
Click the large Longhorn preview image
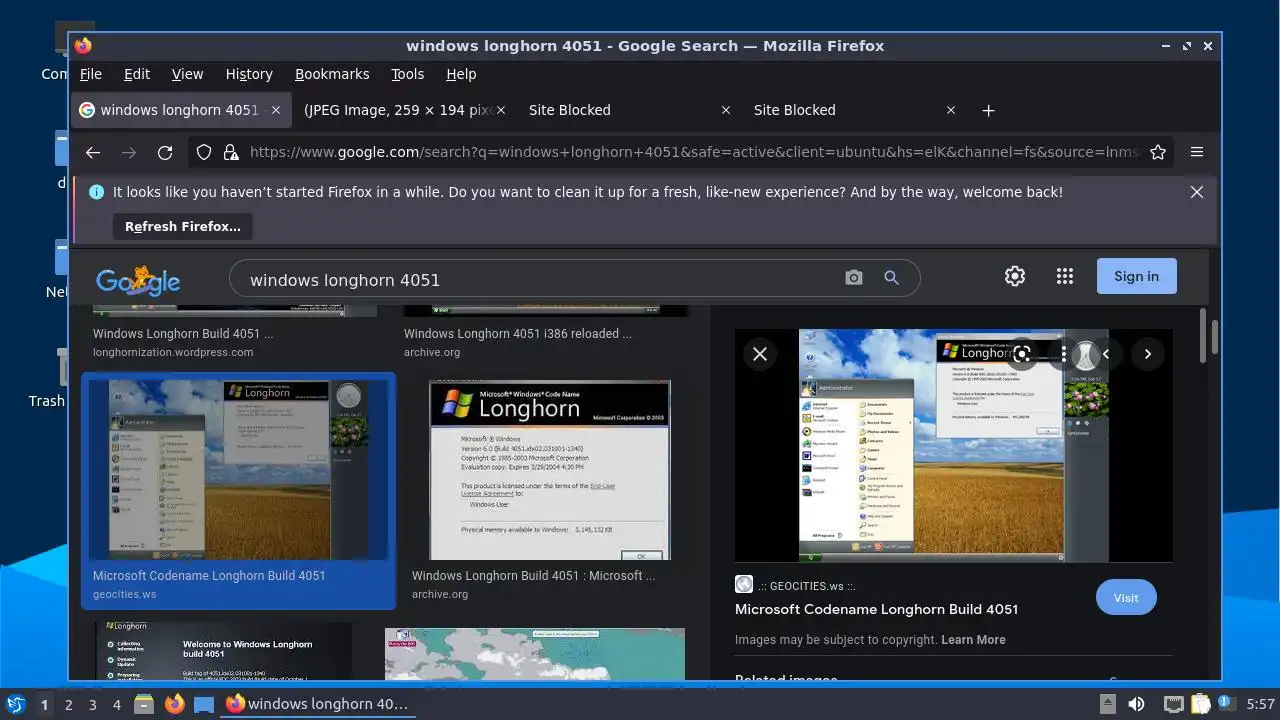[x=953, y=445]
